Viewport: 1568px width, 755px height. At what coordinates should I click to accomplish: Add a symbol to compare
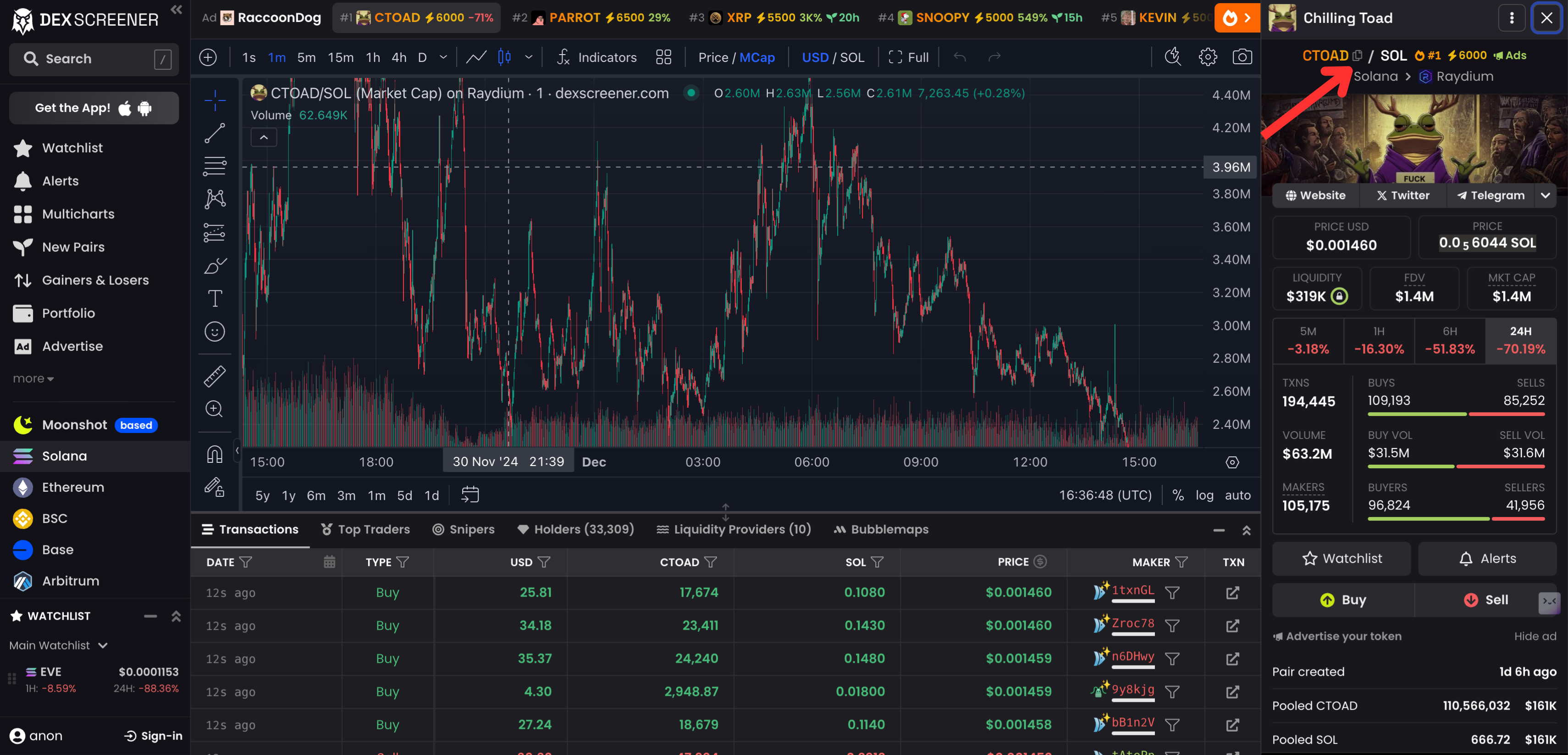(208, 57)
